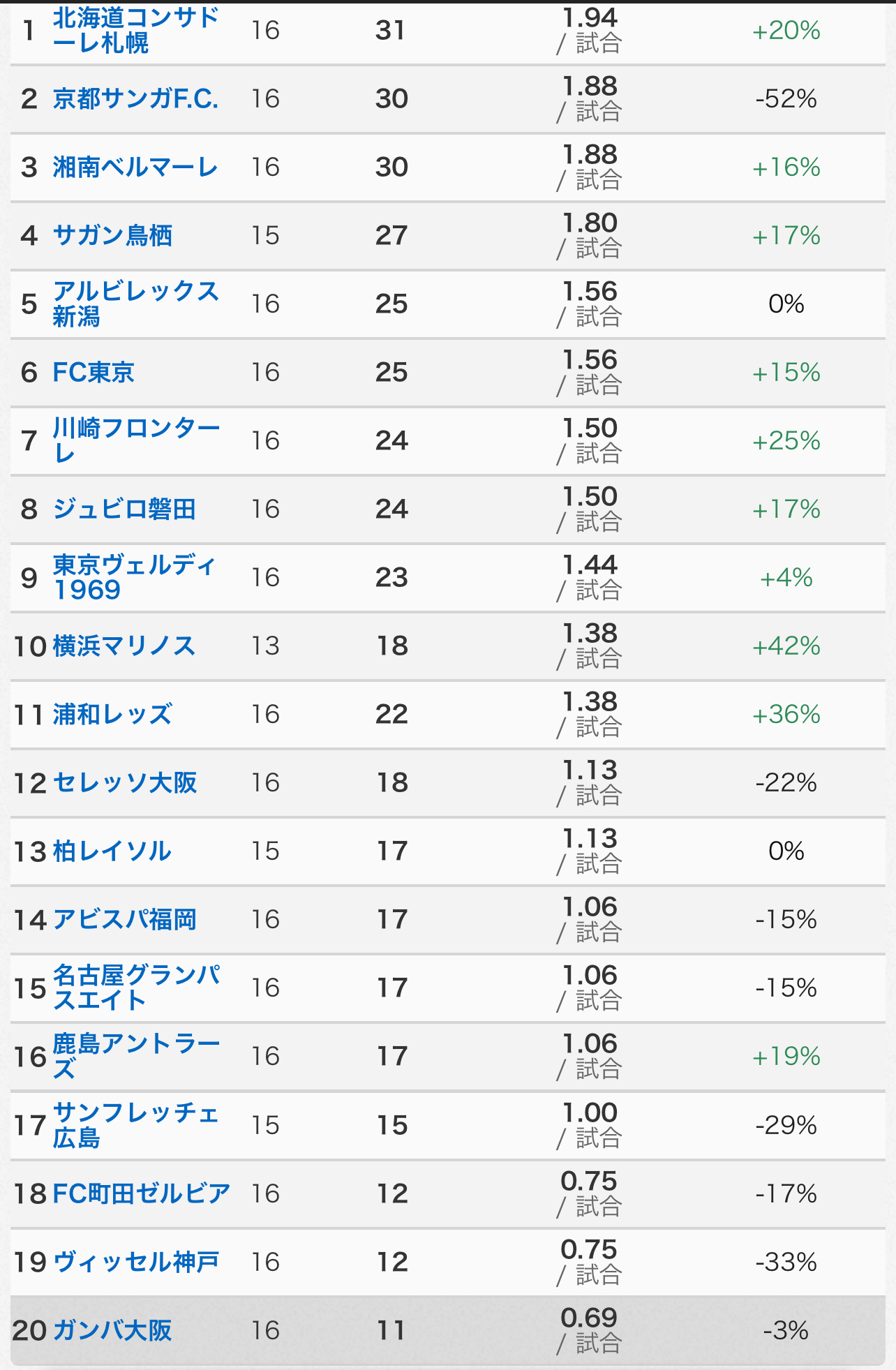Click the FC東京 team link

point(94,372)
